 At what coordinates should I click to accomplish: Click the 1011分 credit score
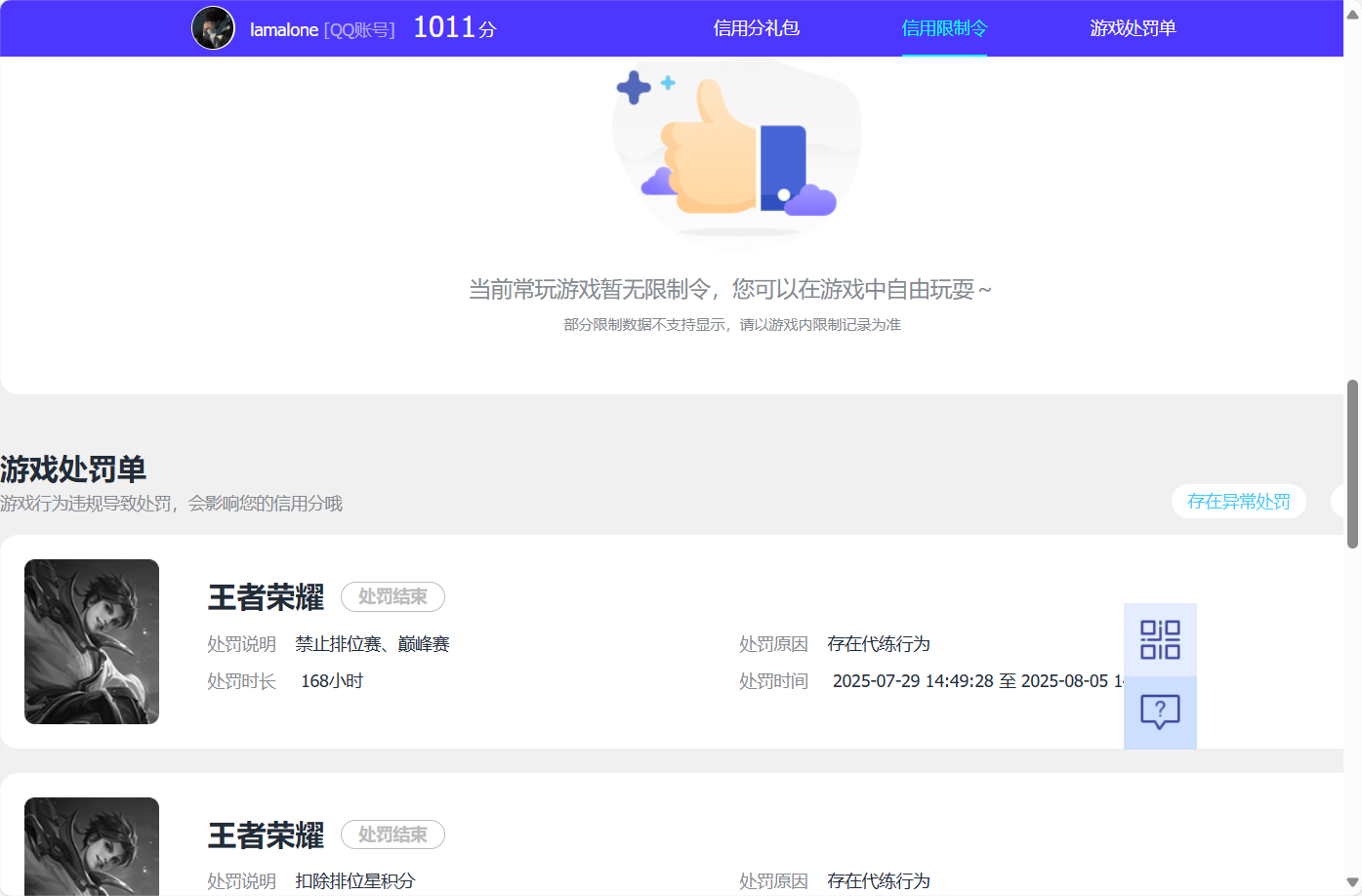(x=455, y=27)
